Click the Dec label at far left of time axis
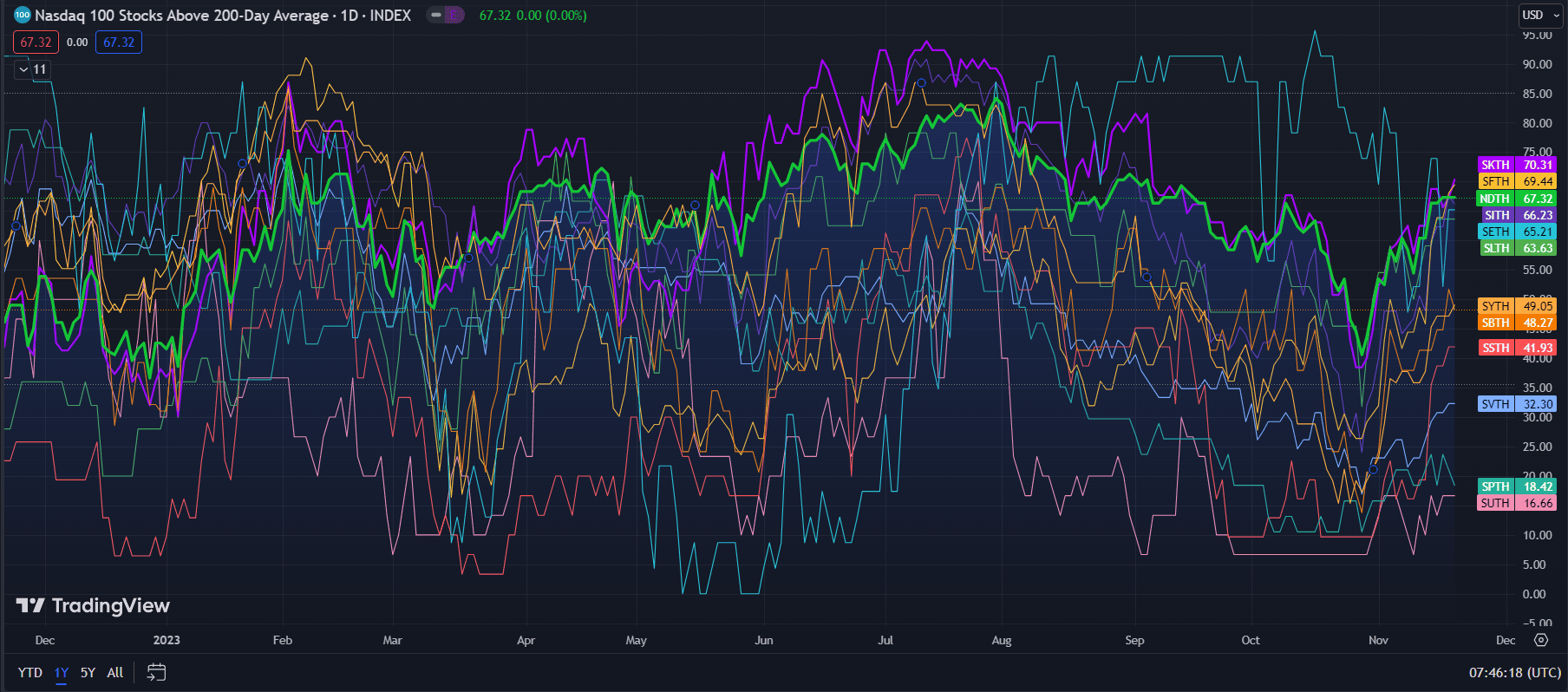 (x=45, y=640)
